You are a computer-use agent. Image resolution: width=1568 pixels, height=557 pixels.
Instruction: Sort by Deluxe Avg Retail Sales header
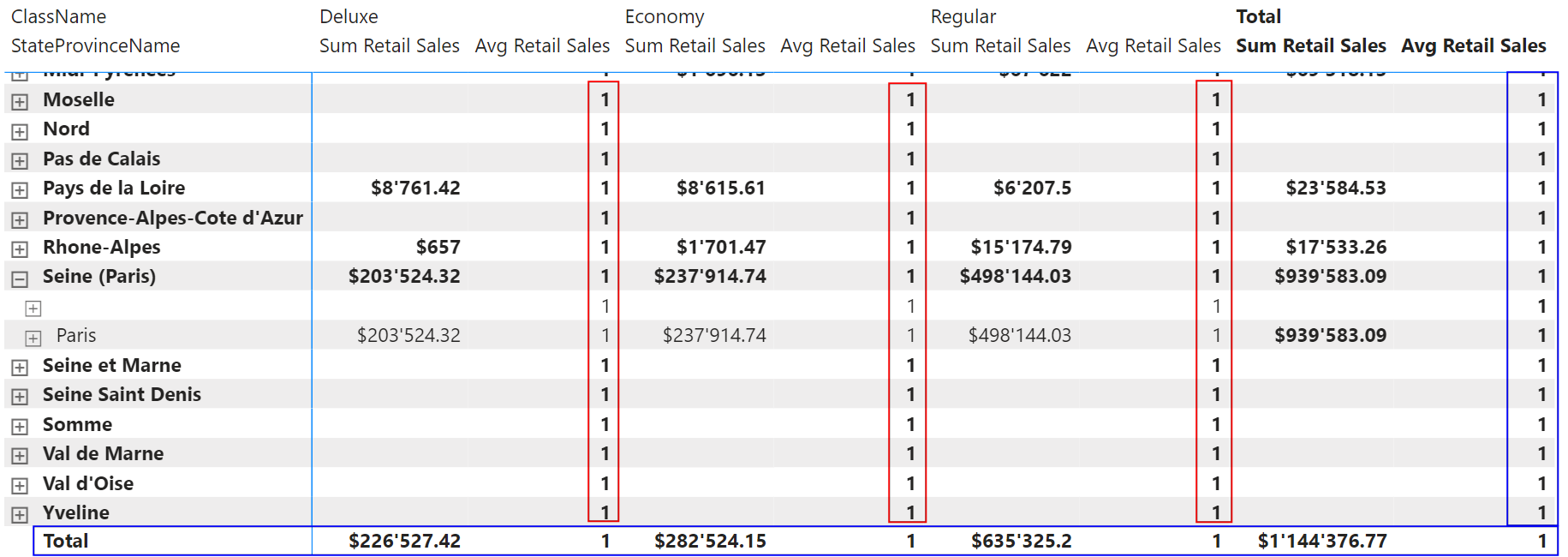click(x=542, y=46)
